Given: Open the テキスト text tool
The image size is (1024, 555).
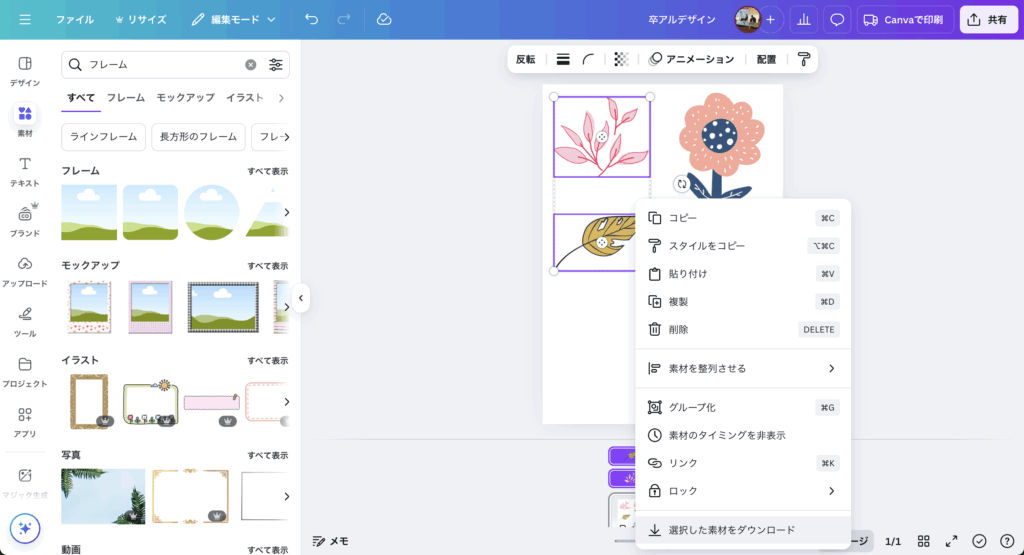Looking at the screenshot, I should point(25,170).
